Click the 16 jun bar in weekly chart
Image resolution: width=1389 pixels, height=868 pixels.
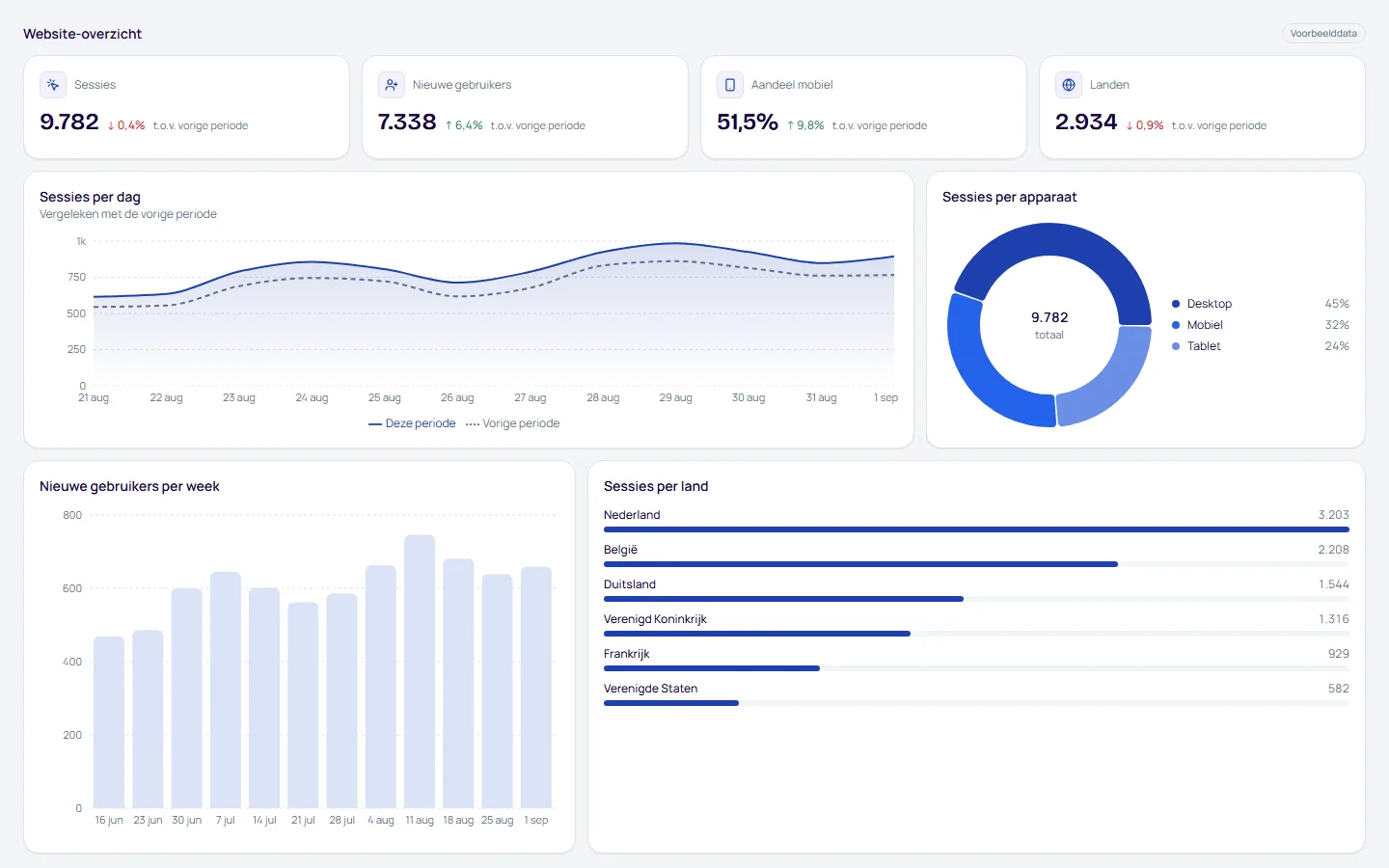[109, 722]
